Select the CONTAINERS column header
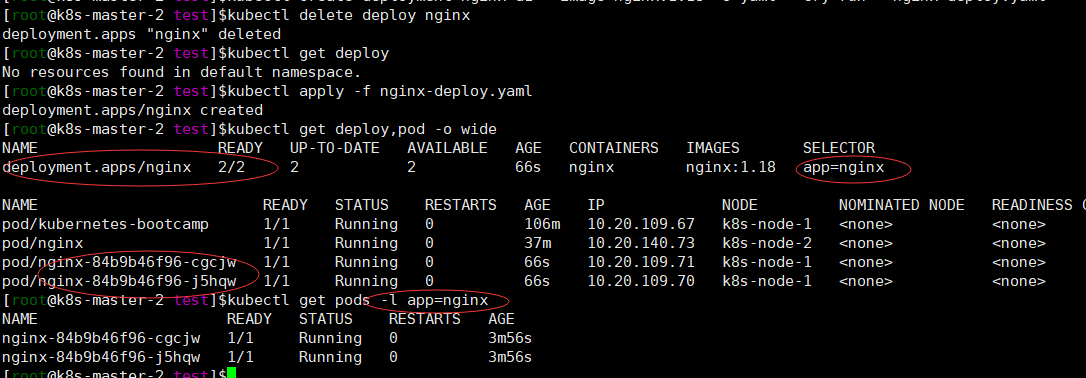Image resolution: width=1086 pixels, height=378 pixels. coord(614,148)
